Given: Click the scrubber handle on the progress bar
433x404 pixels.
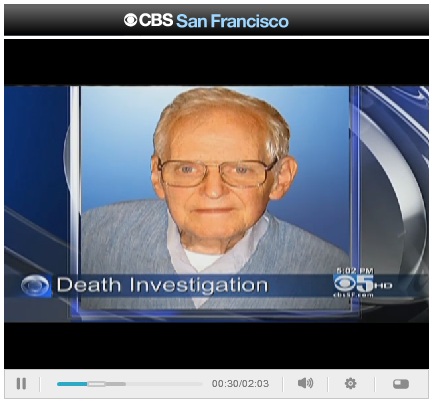Looking at the screenshot, I should (96, 384).
